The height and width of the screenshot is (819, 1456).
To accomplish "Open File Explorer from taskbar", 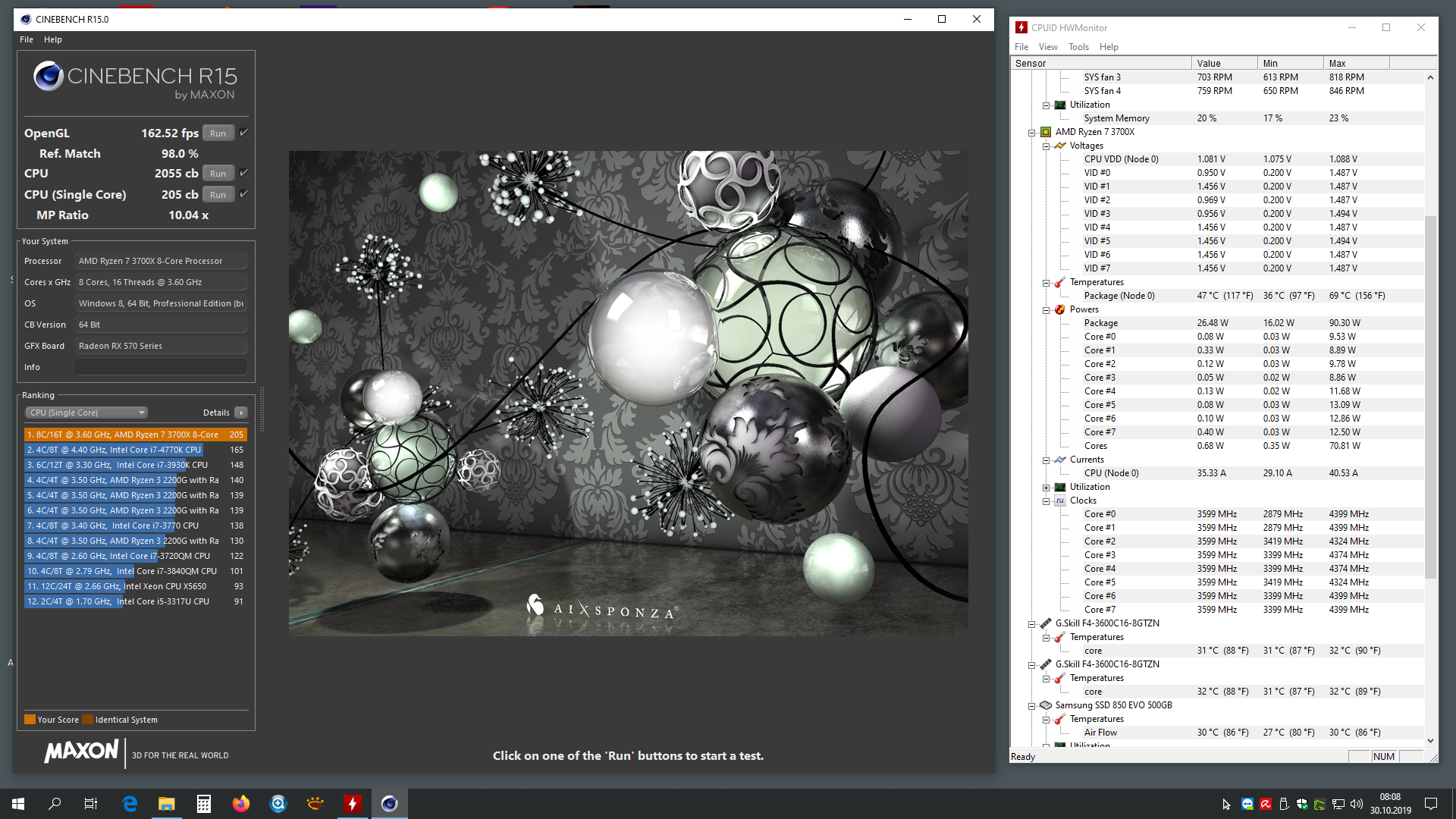I will [x=167, y=804].
